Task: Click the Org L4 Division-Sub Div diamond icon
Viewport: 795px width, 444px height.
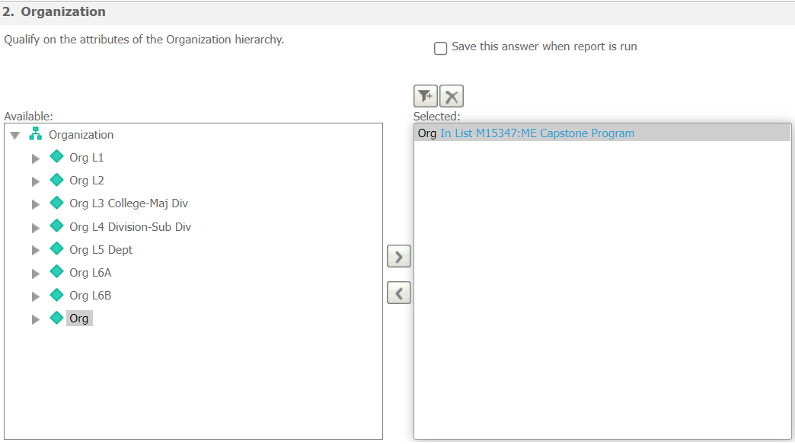Action: pos(57,226)
